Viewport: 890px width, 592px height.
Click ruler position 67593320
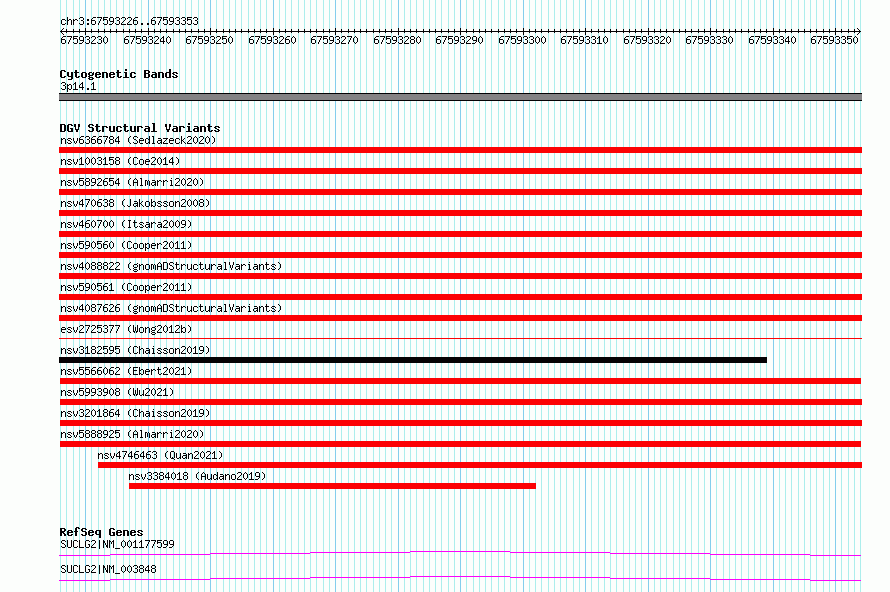pyautogui.click(x=647, y=40)
